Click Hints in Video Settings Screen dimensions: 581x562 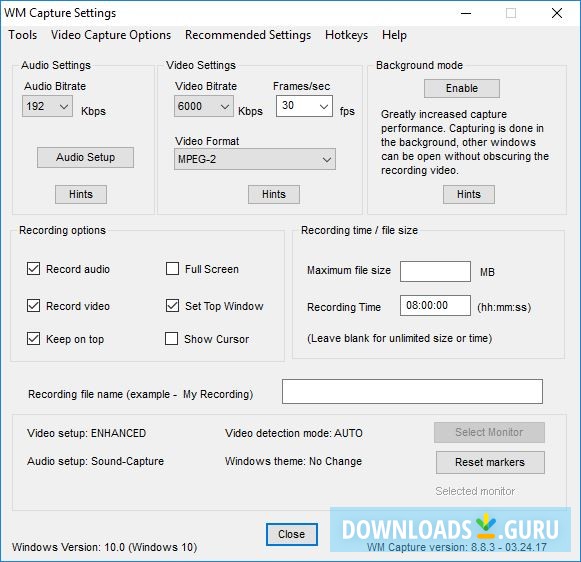pos(274,194)
